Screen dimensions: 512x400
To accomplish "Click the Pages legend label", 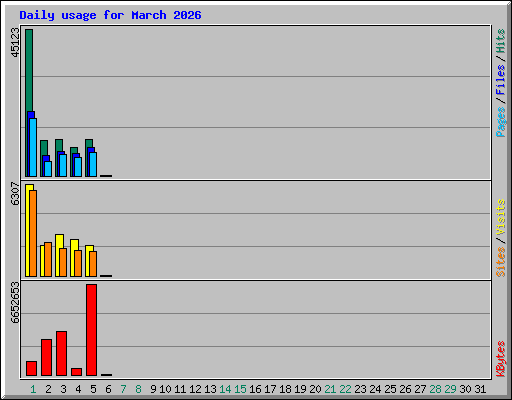I will click(500, 122).
